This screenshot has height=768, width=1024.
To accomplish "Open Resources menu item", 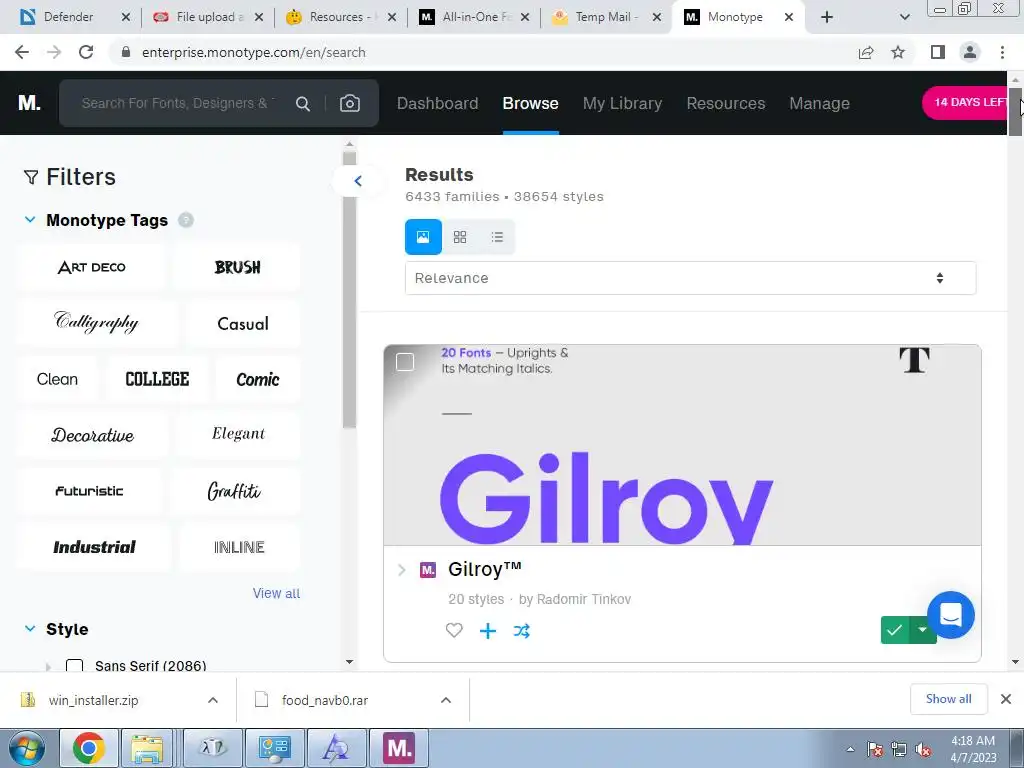I will pos(726,103).
